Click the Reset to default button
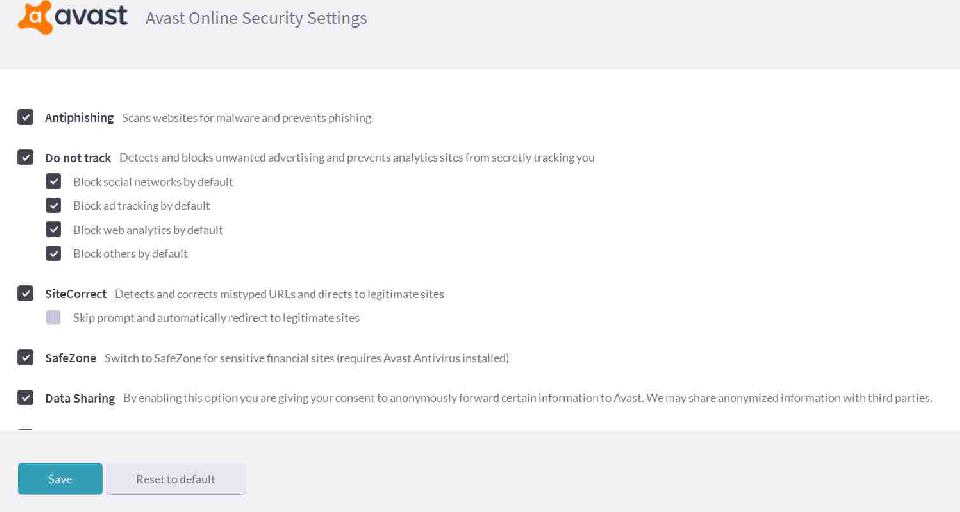The width and height of the screenshot is (960, 512). (x=176, y=479)
